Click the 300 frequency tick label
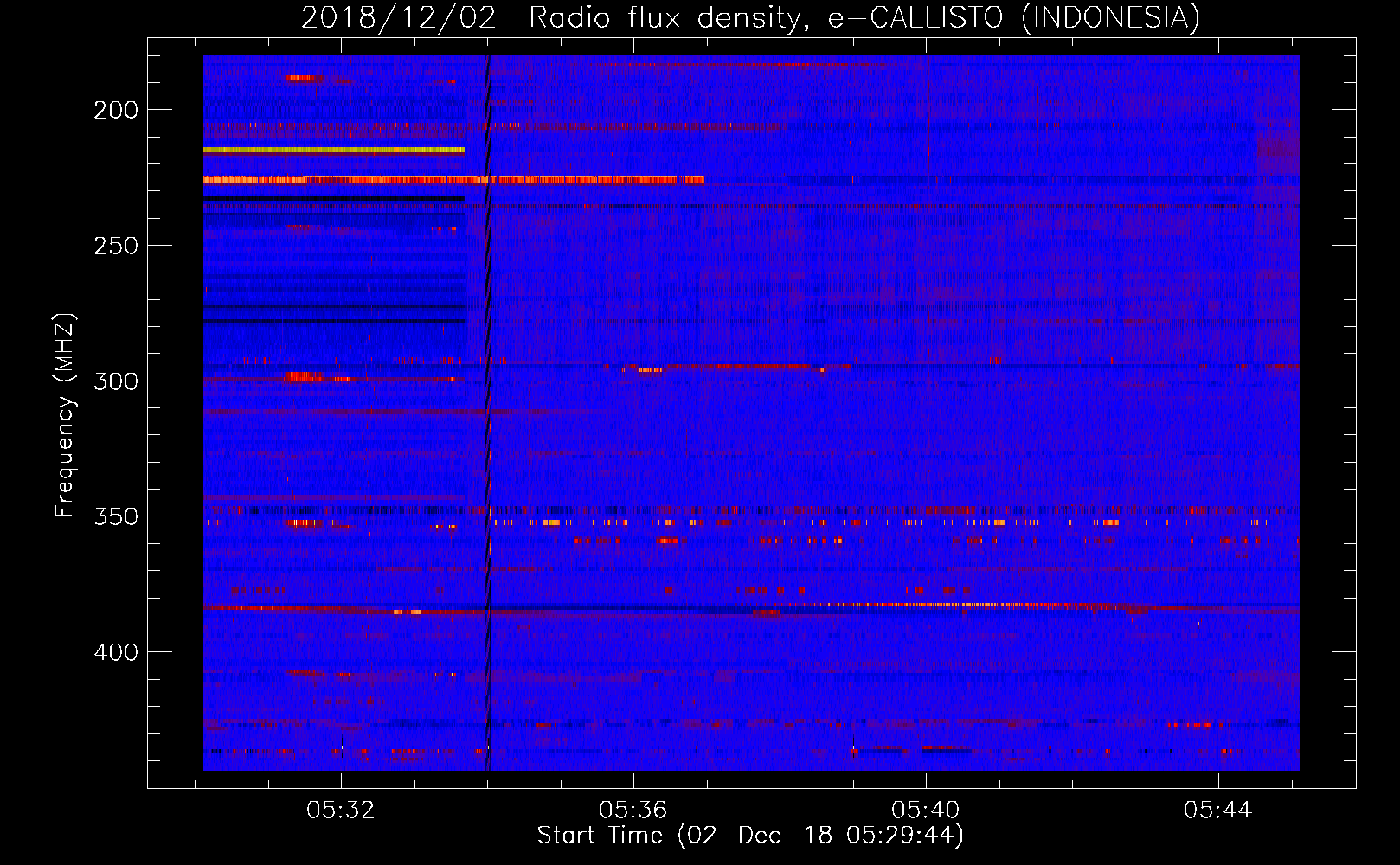This screenshot has height=865, width=1400. pyautogui.click(x=116, y=381)
